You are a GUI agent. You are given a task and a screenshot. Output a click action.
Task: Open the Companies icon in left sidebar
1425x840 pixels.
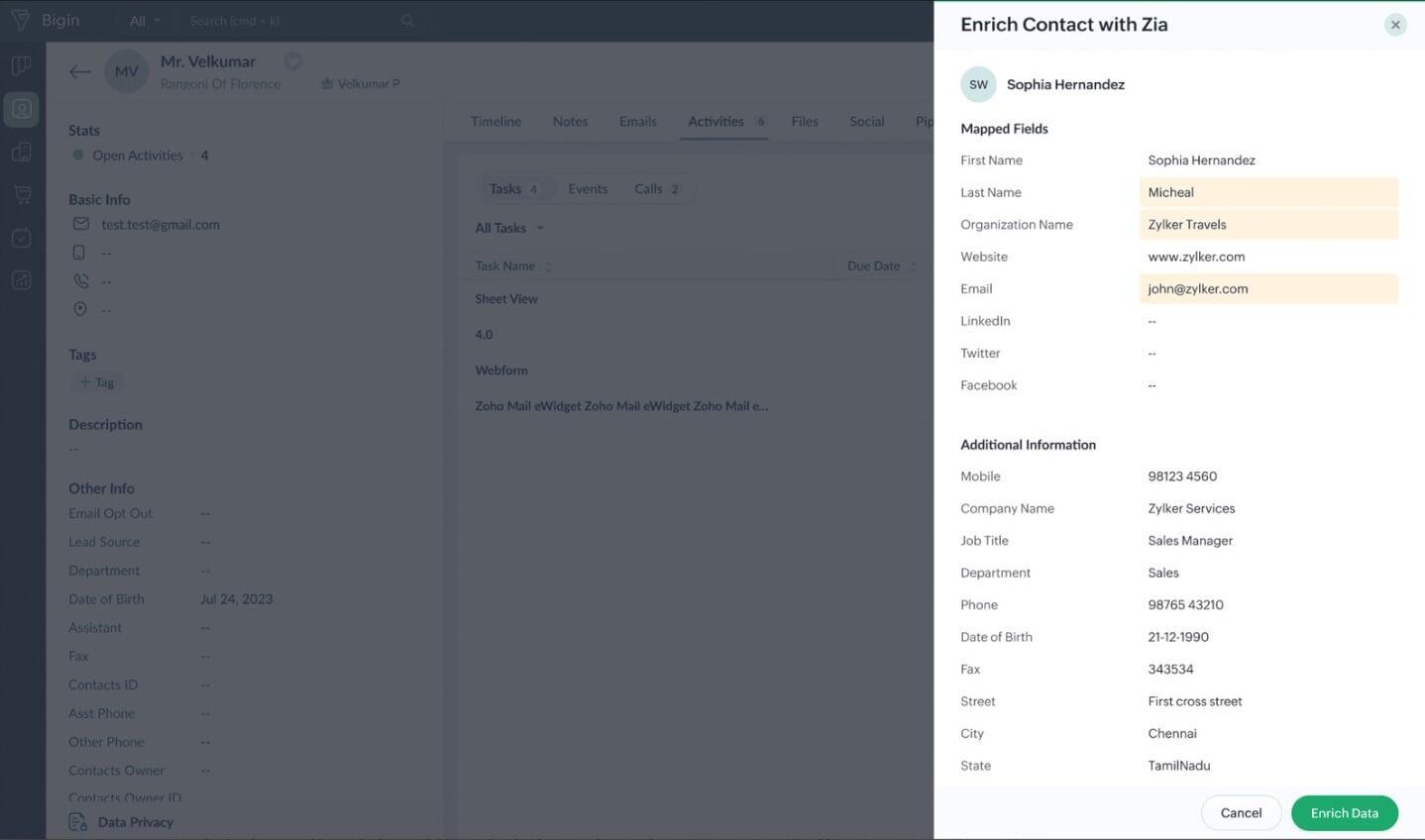[x=21, y=152]
